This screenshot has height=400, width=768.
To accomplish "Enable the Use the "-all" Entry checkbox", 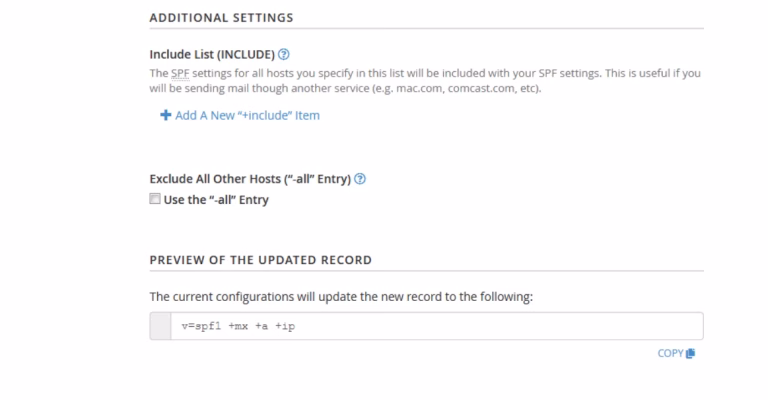I will (x=155, y=199).
